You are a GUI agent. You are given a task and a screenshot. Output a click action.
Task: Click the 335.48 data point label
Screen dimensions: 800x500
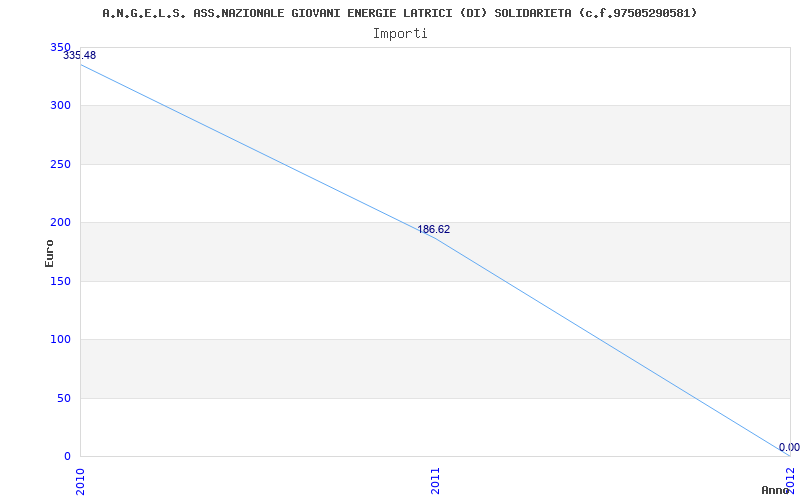(x=79, y=55)
